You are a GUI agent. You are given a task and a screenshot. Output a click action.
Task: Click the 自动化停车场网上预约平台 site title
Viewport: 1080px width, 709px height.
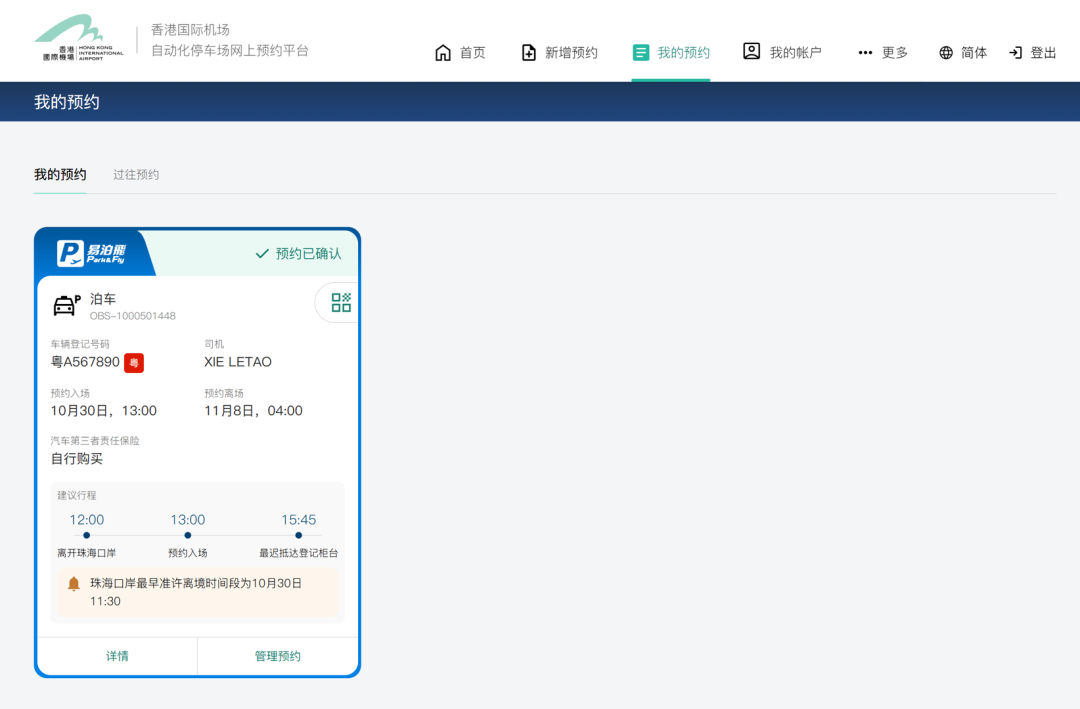(x=229, y=50)
